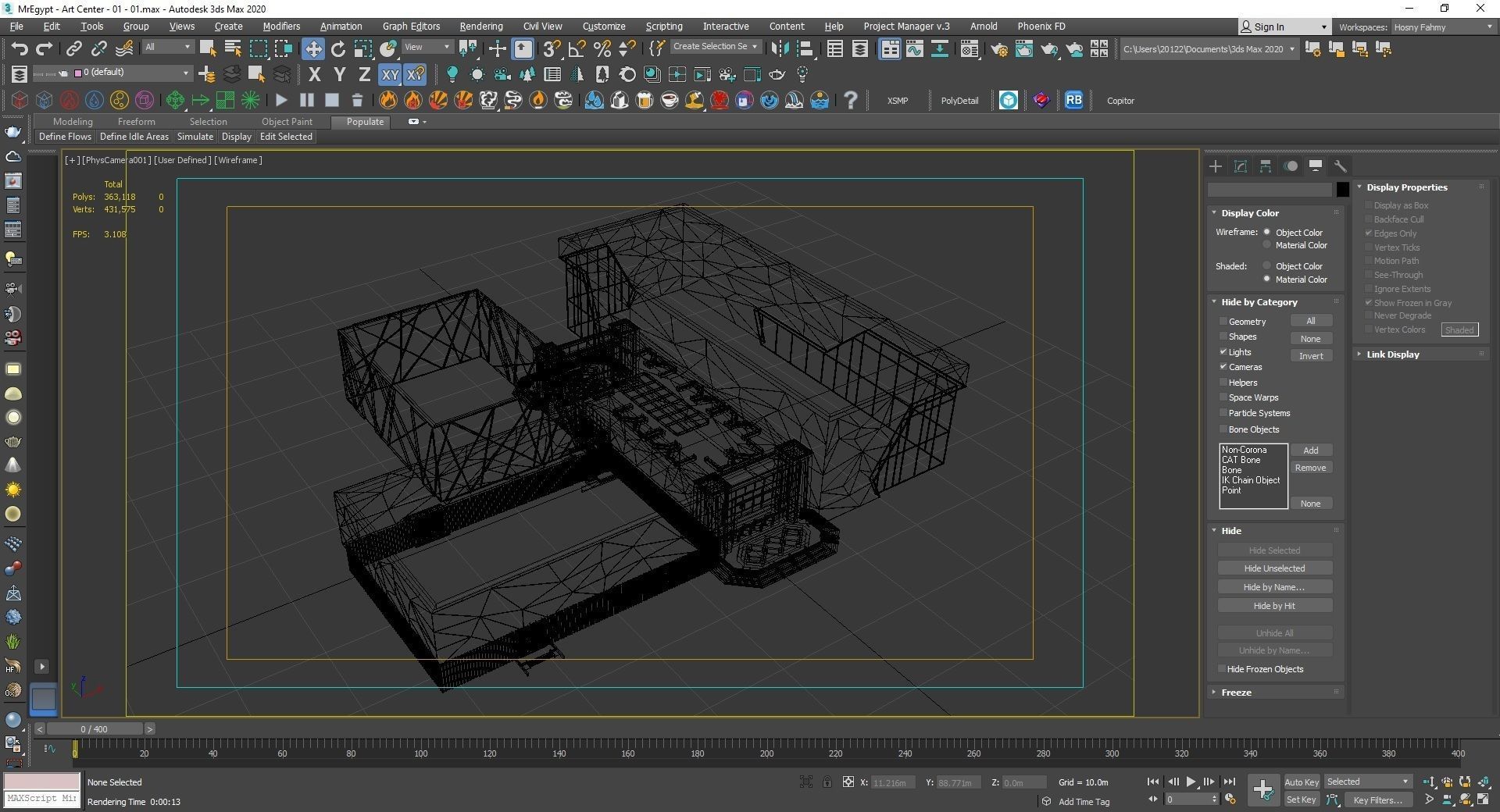Viewport: 1500px width, 812px height.
Task: Check Helpers hide category
Action: tap(1223, 383)
